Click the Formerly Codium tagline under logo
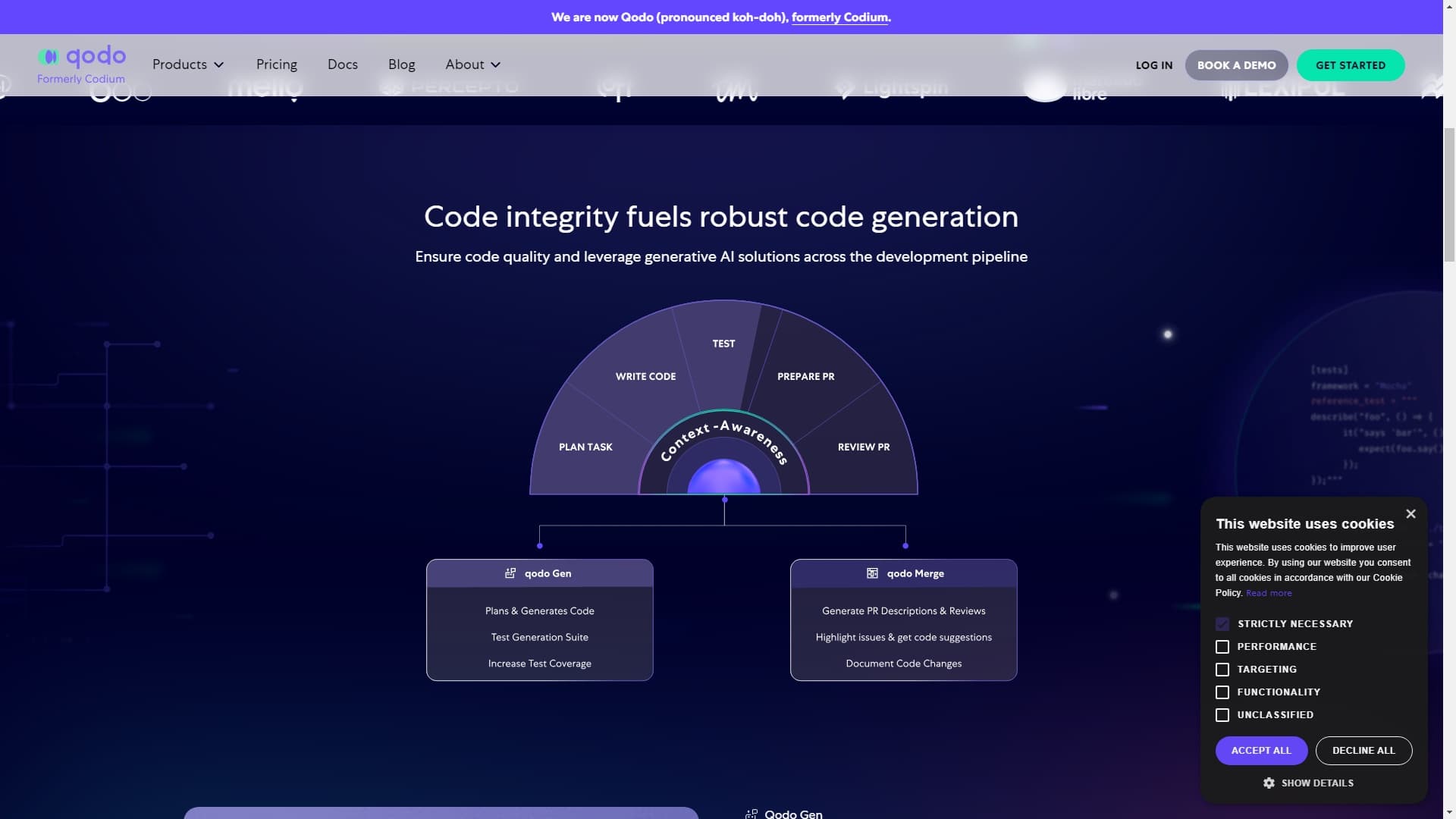Screen dimensions: 1456x819 [x=81, y=79]
